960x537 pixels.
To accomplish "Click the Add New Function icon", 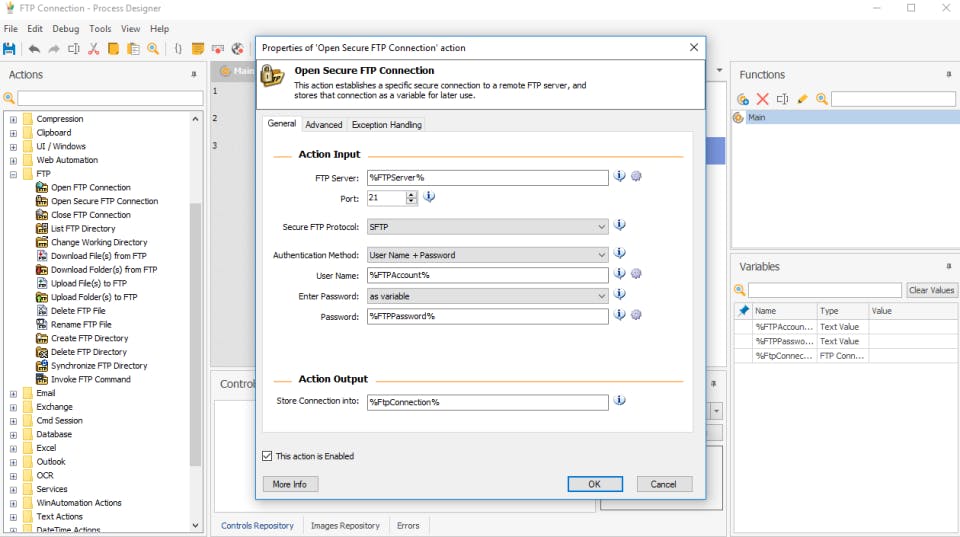I will coord(743,99).
